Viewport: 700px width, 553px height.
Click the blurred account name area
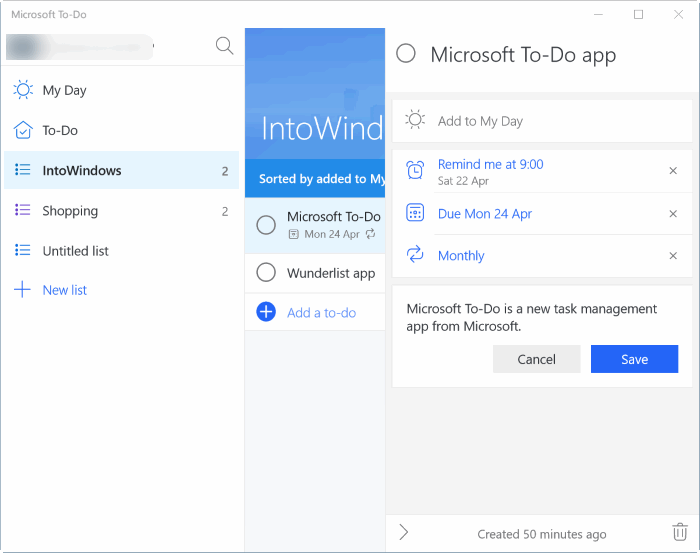point(79,46)
